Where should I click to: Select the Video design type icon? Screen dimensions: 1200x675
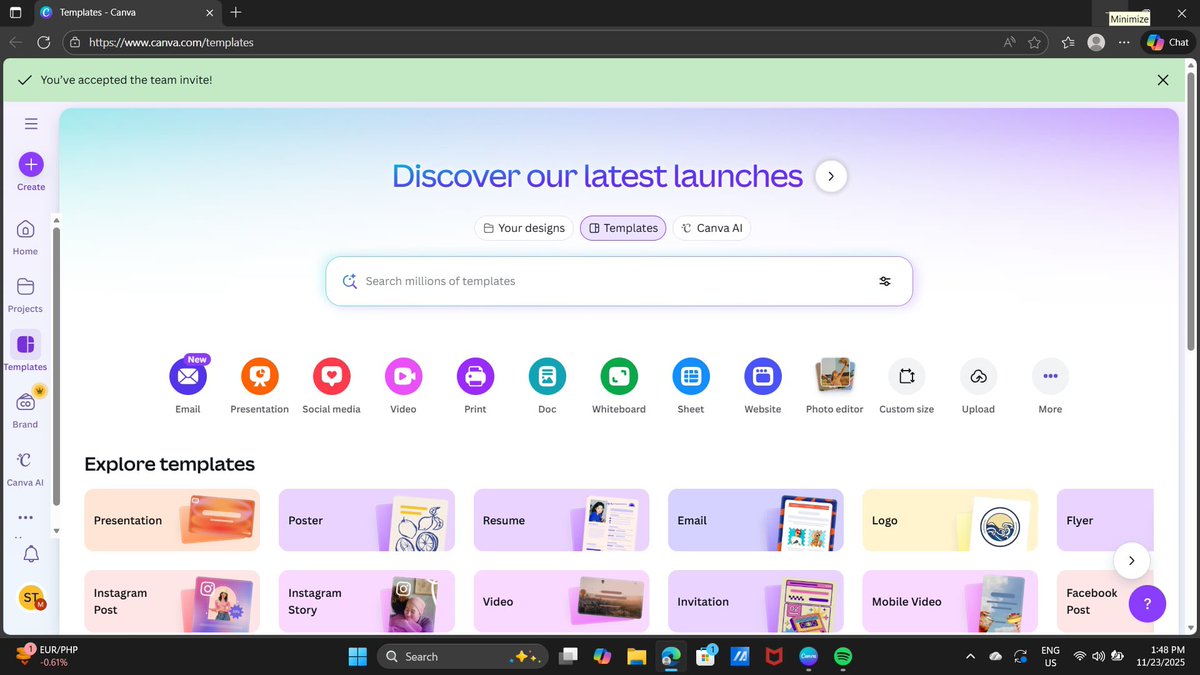tap(403, 377)
